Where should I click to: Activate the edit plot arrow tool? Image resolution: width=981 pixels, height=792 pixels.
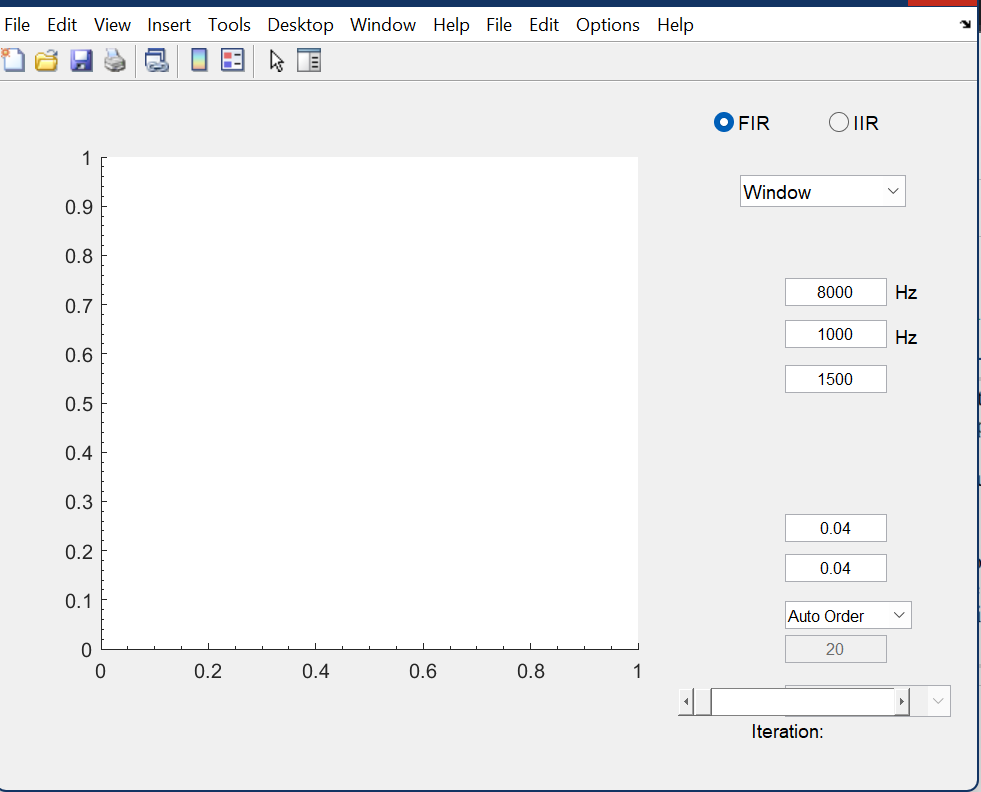pyautogui.click(x=275, y=60)
